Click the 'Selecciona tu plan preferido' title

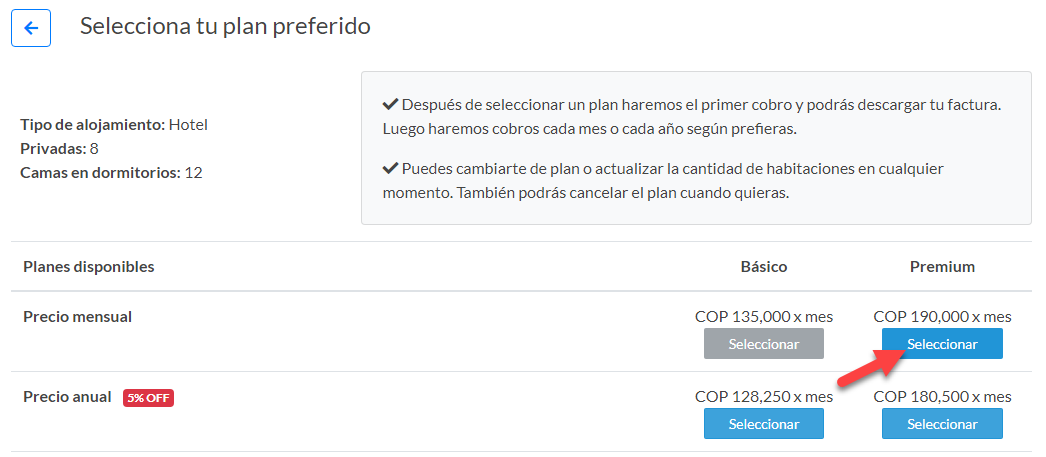click(x=225, y=27)
